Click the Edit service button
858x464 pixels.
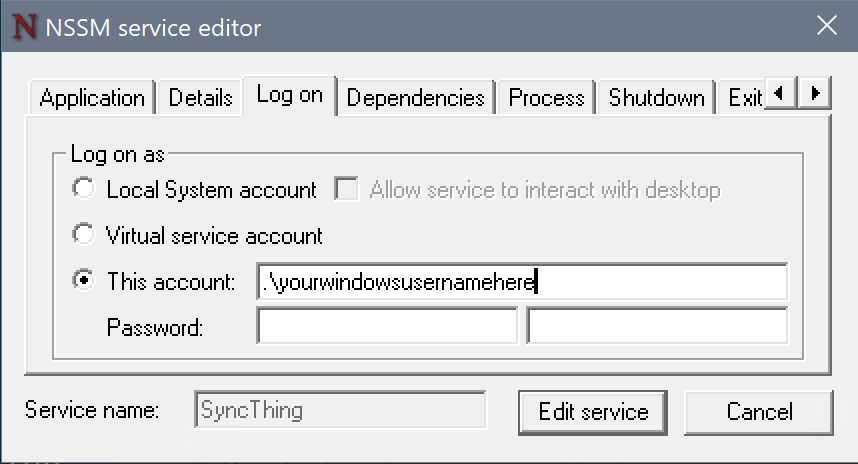click(x=593, y=412)
